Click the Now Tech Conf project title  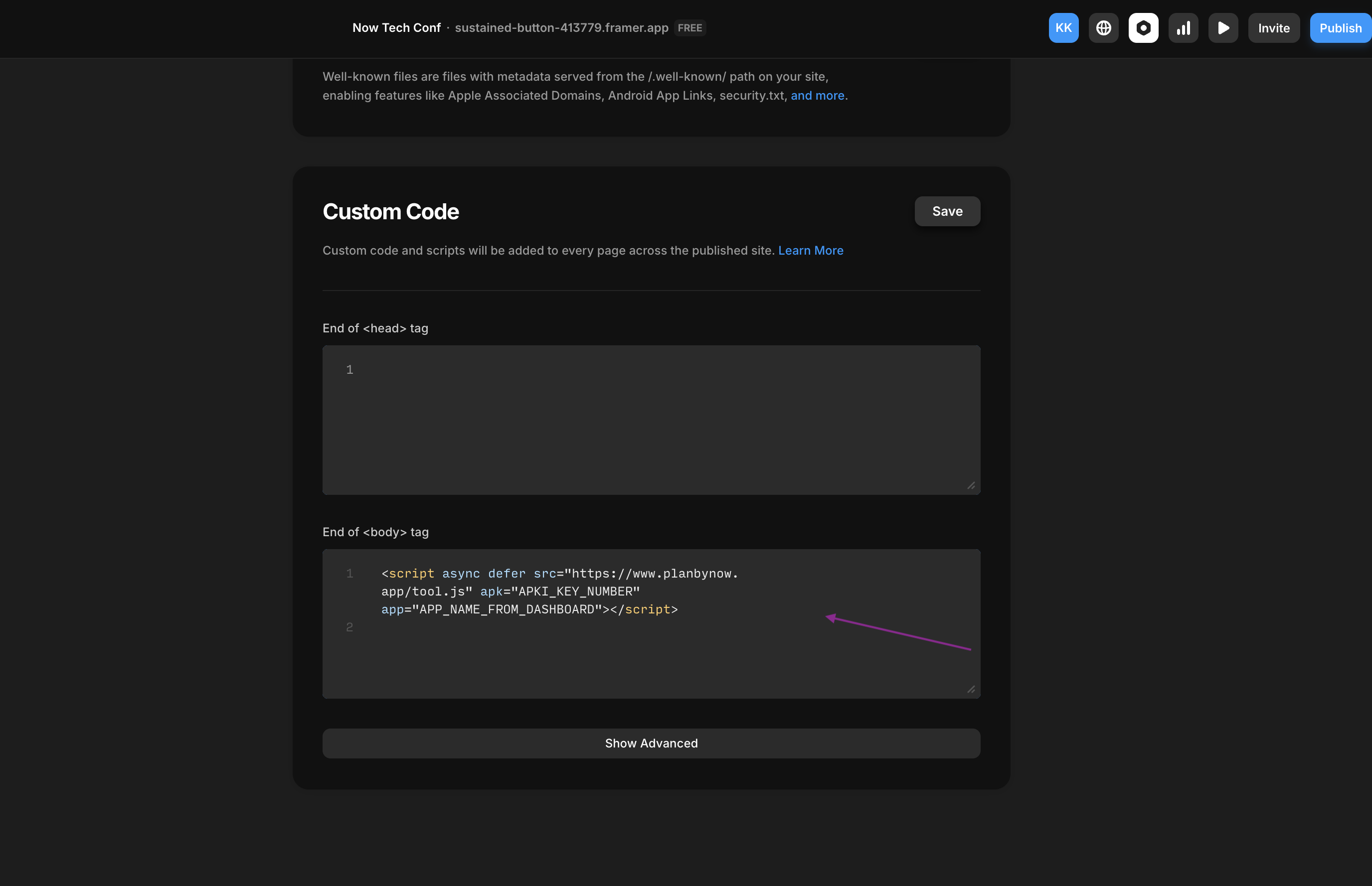[396, 27]
